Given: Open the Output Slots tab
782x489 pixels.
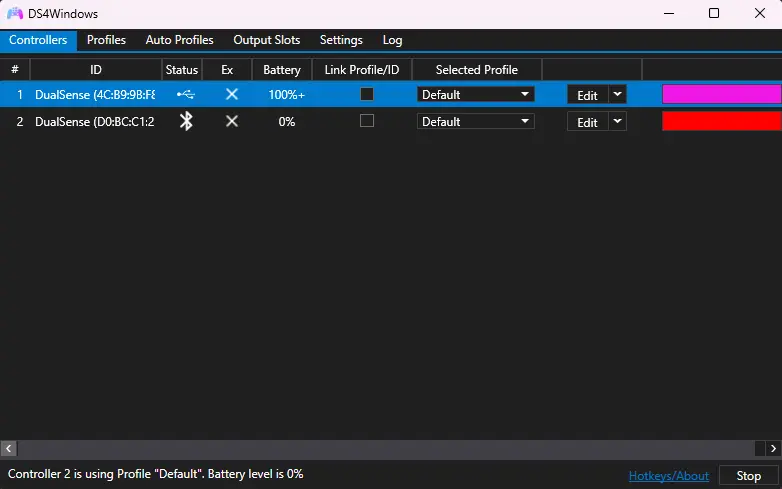Looking at the screenshot, I should (267, 40).
